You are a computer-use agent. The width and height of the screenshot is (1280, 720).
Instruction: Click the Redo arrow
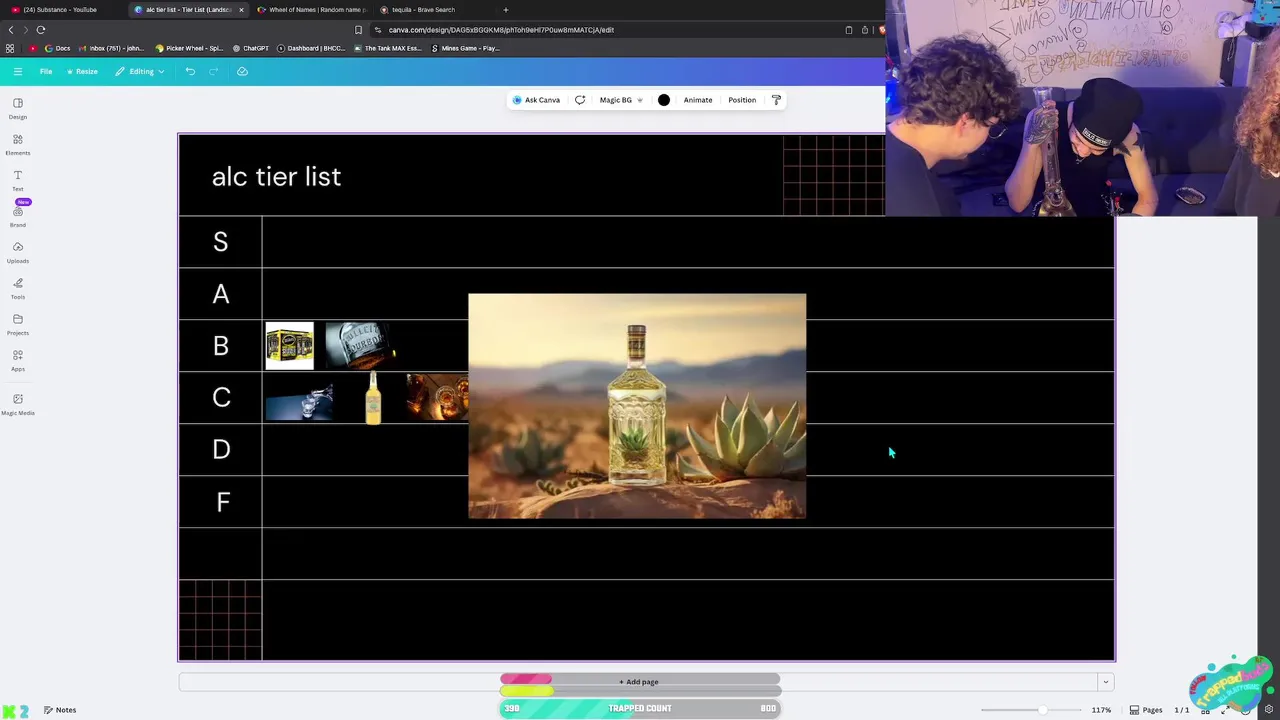214,71
